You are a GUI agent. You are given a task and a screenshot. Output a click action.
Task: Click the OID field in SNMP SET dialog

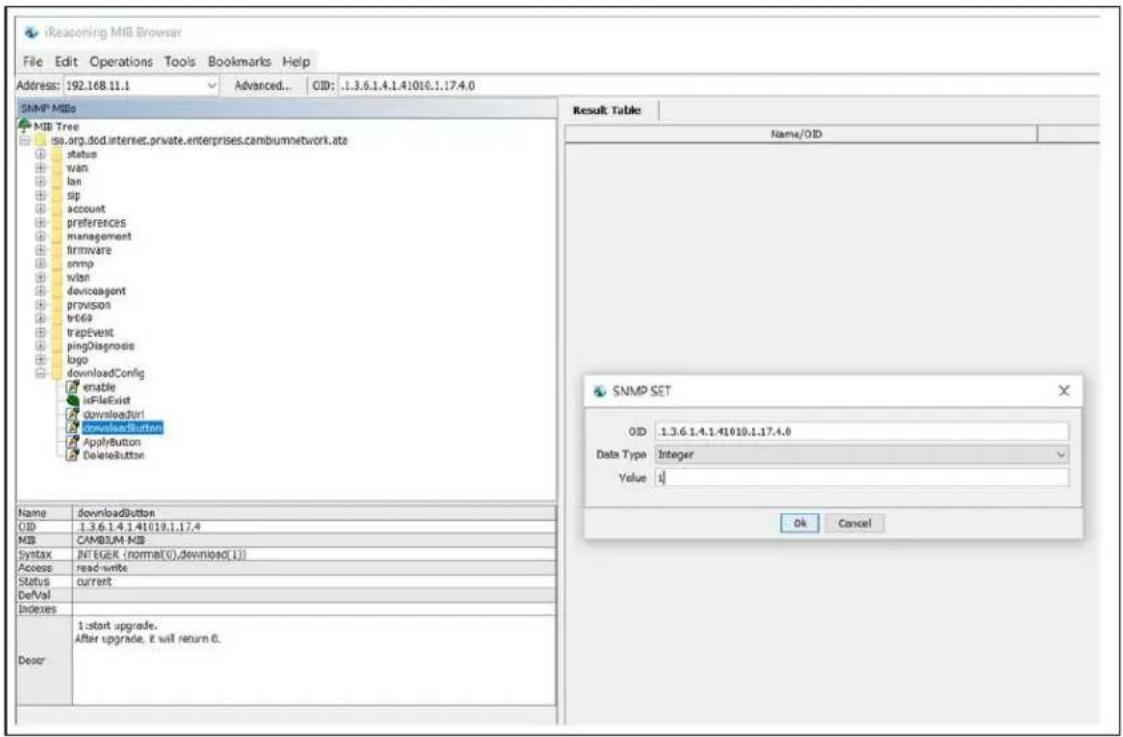point(862,431)
